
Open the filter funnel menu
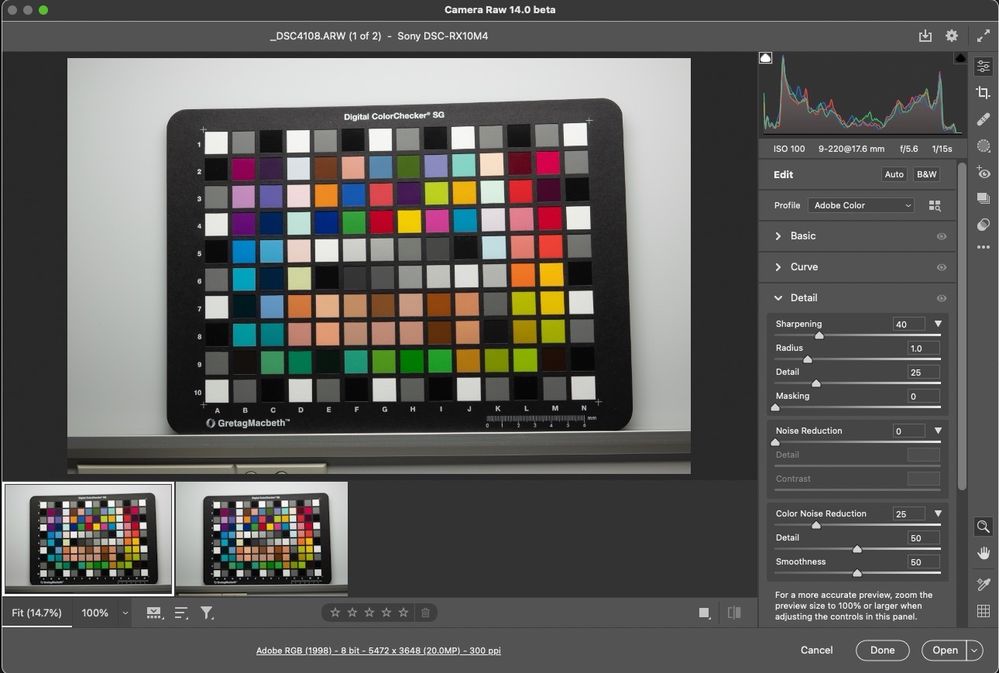click(x=206, y=613)
